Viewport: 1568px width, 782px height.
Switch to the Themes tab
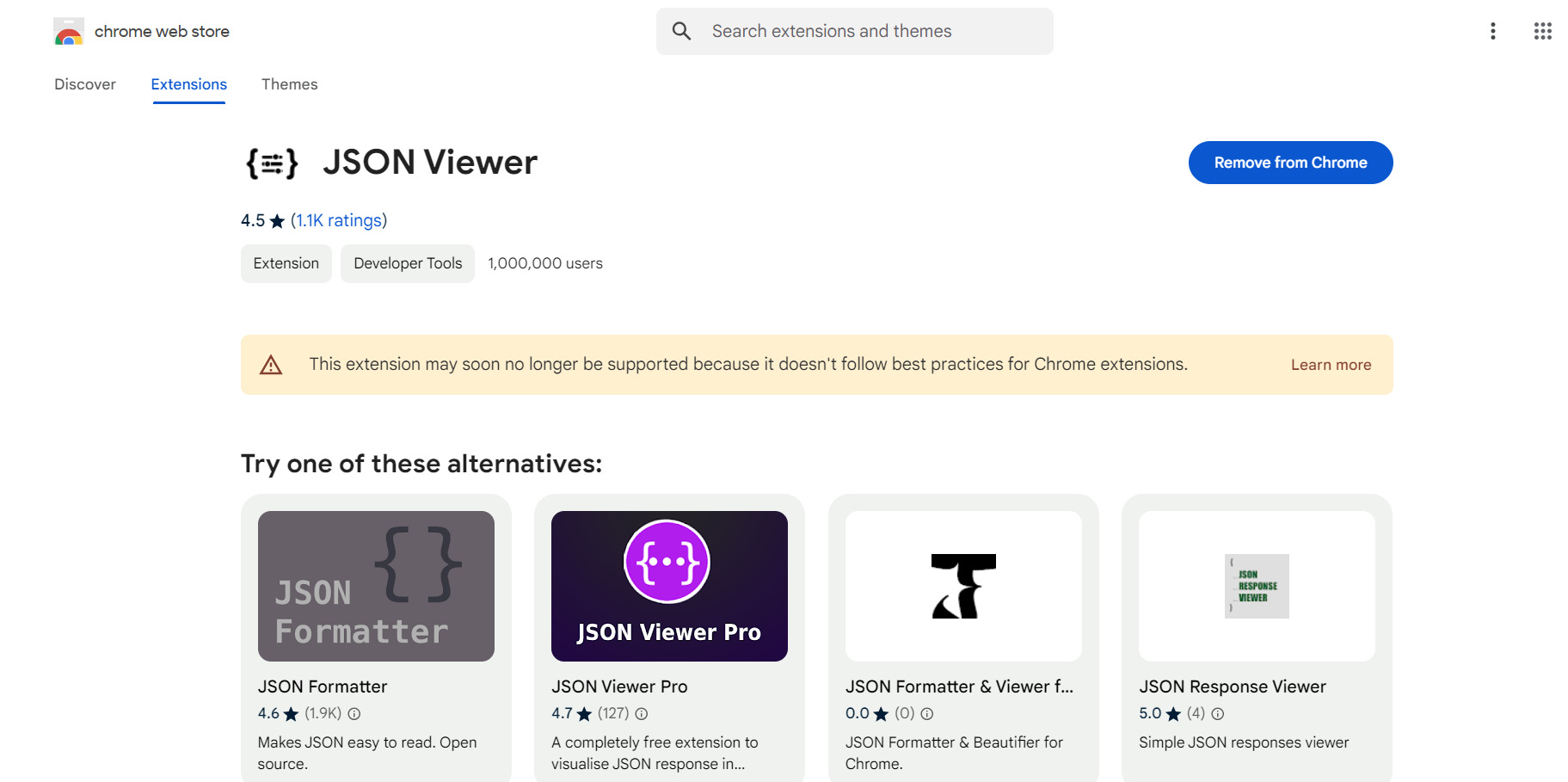pyautogui.click(x=290, y=84)
